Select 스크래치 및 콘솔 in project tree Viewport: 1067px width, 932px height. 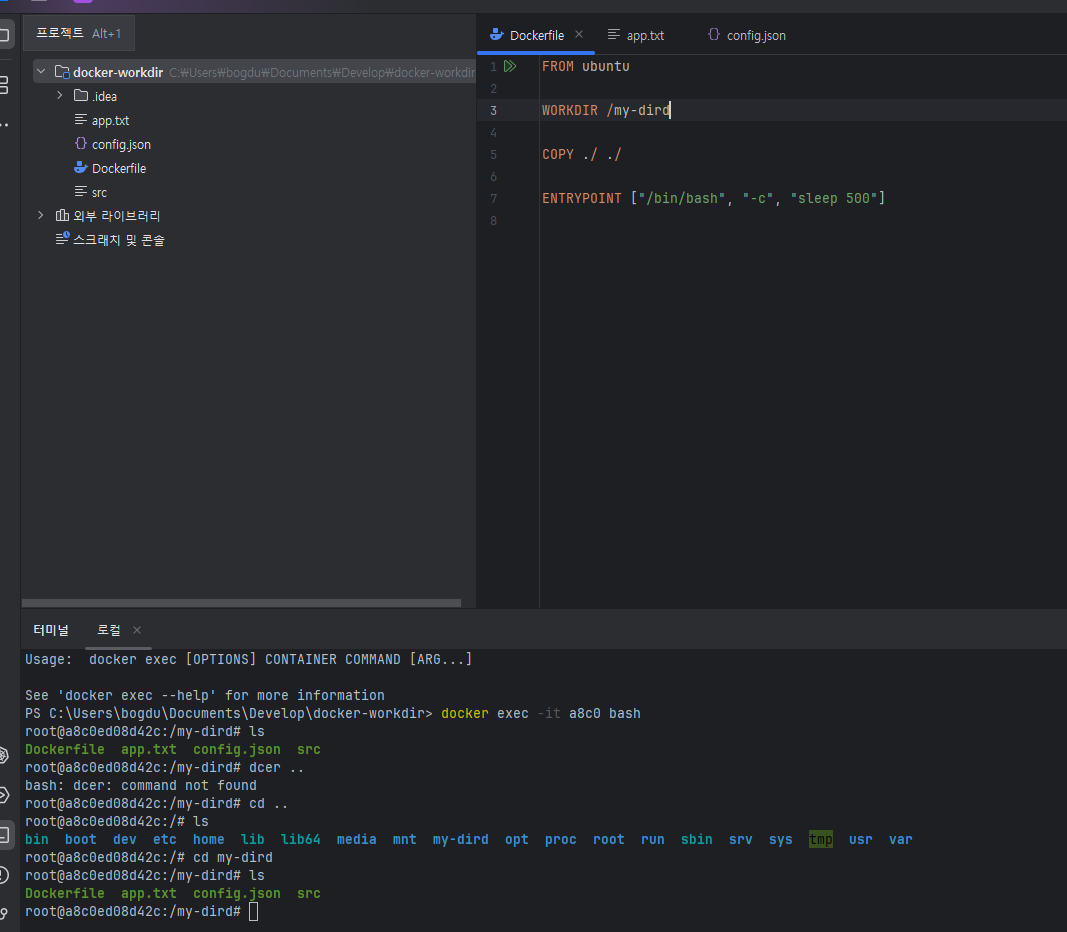[110, 239]
